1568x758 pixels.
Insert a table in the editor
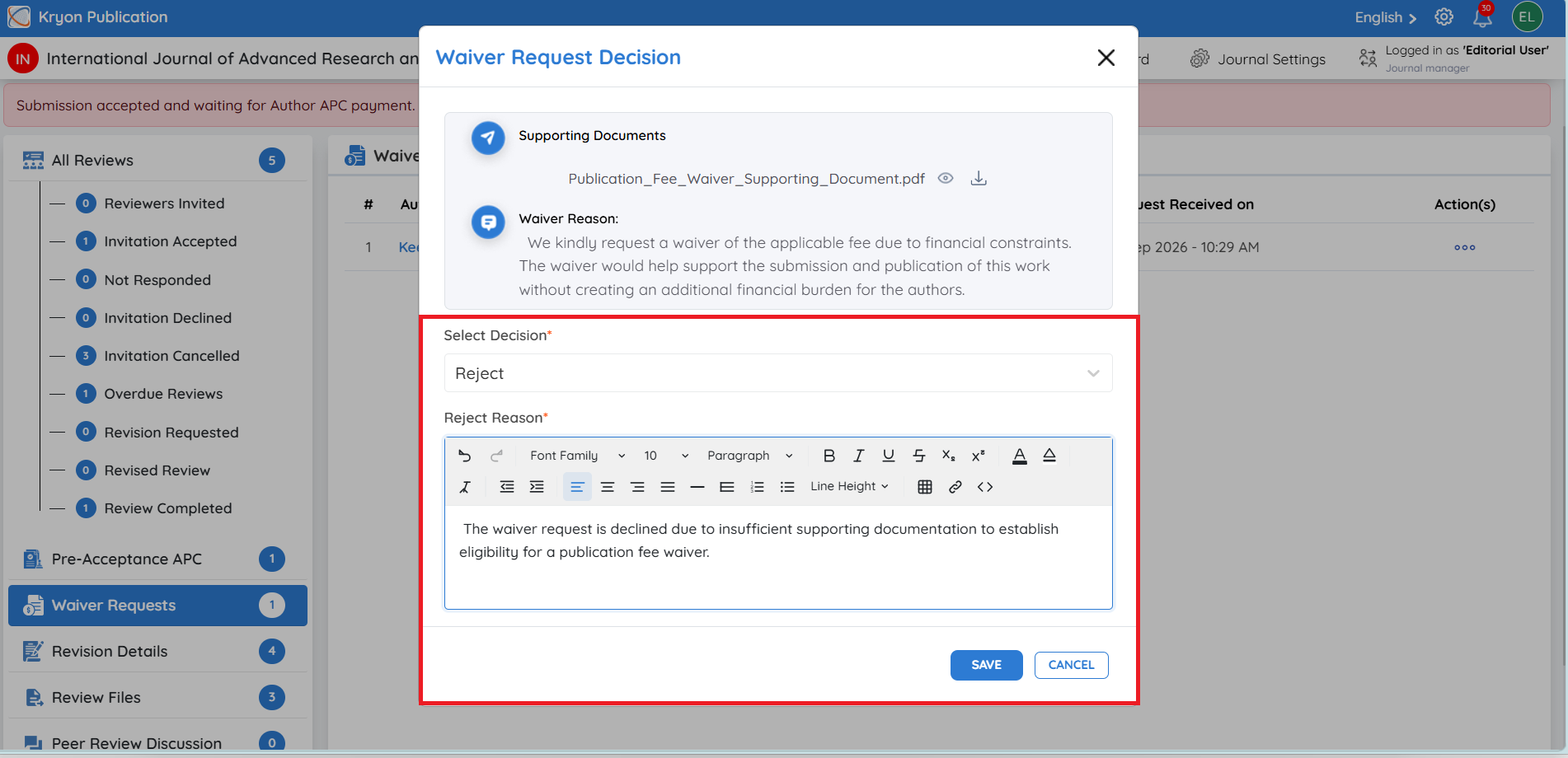(925, 487)
